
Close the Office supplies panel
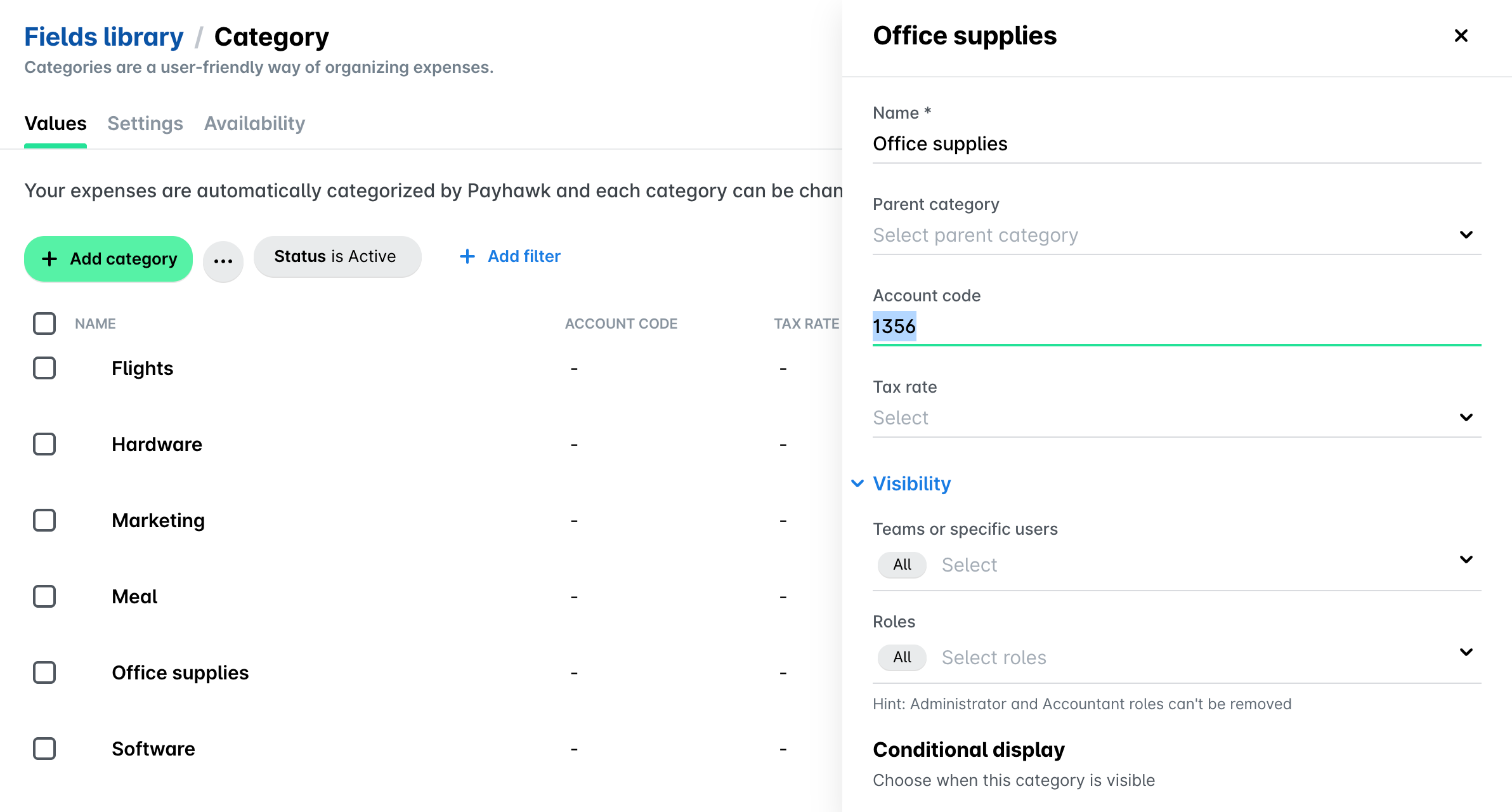click(1461, 36)
